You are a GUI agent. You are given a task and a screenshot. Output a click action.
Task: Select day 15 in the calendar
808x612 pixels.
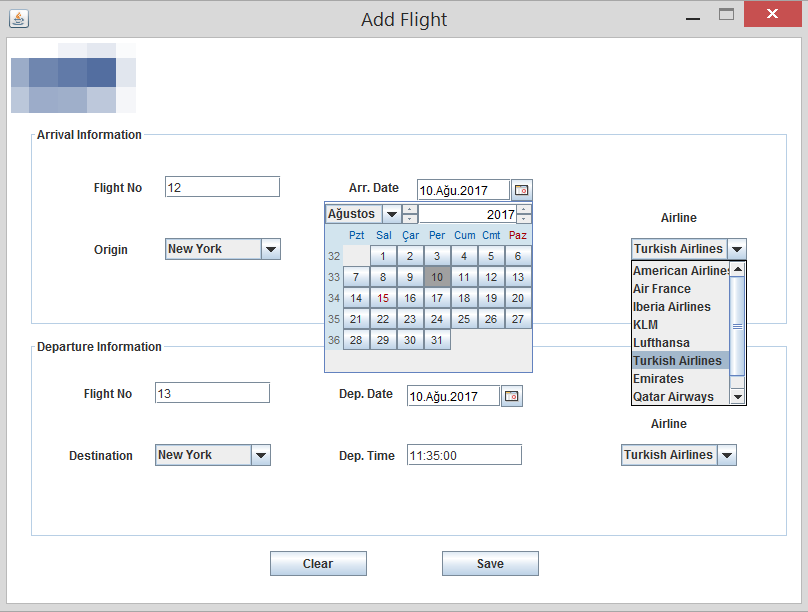[x=382, y=298]
